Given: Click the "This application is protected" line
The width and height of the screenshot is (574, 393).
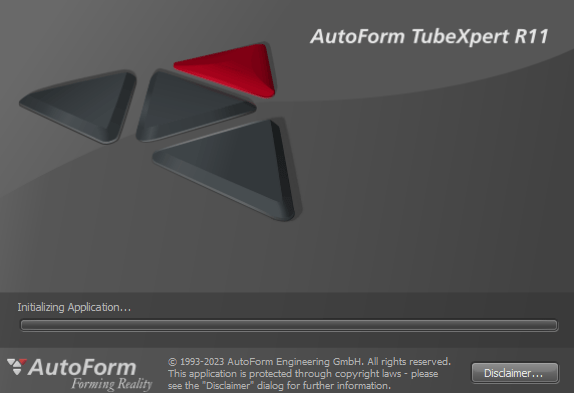Looking at the screenshot, I should pos(231,374).
